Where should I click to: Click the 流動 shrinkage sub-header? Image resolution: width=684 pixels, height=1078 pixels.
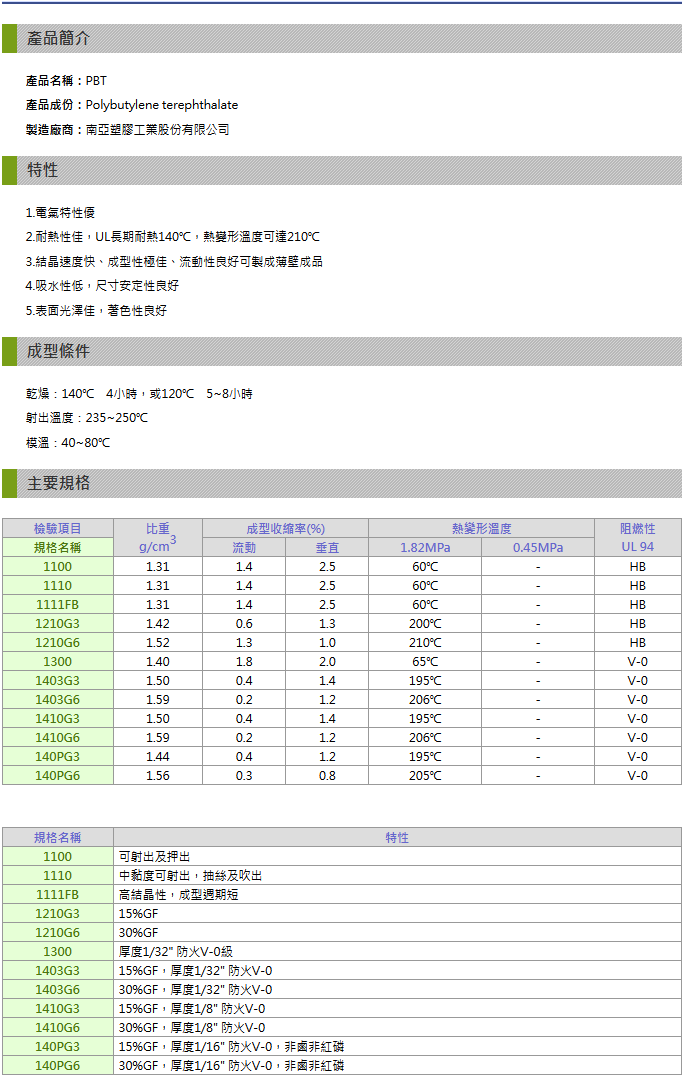click(244, 548)
